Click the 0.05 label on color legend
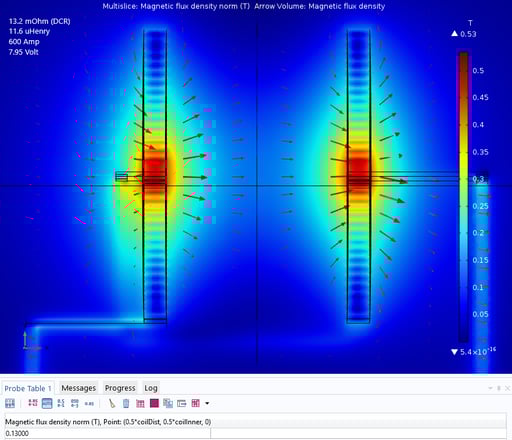This screenshot has width=512, height=440. [480, 314]
